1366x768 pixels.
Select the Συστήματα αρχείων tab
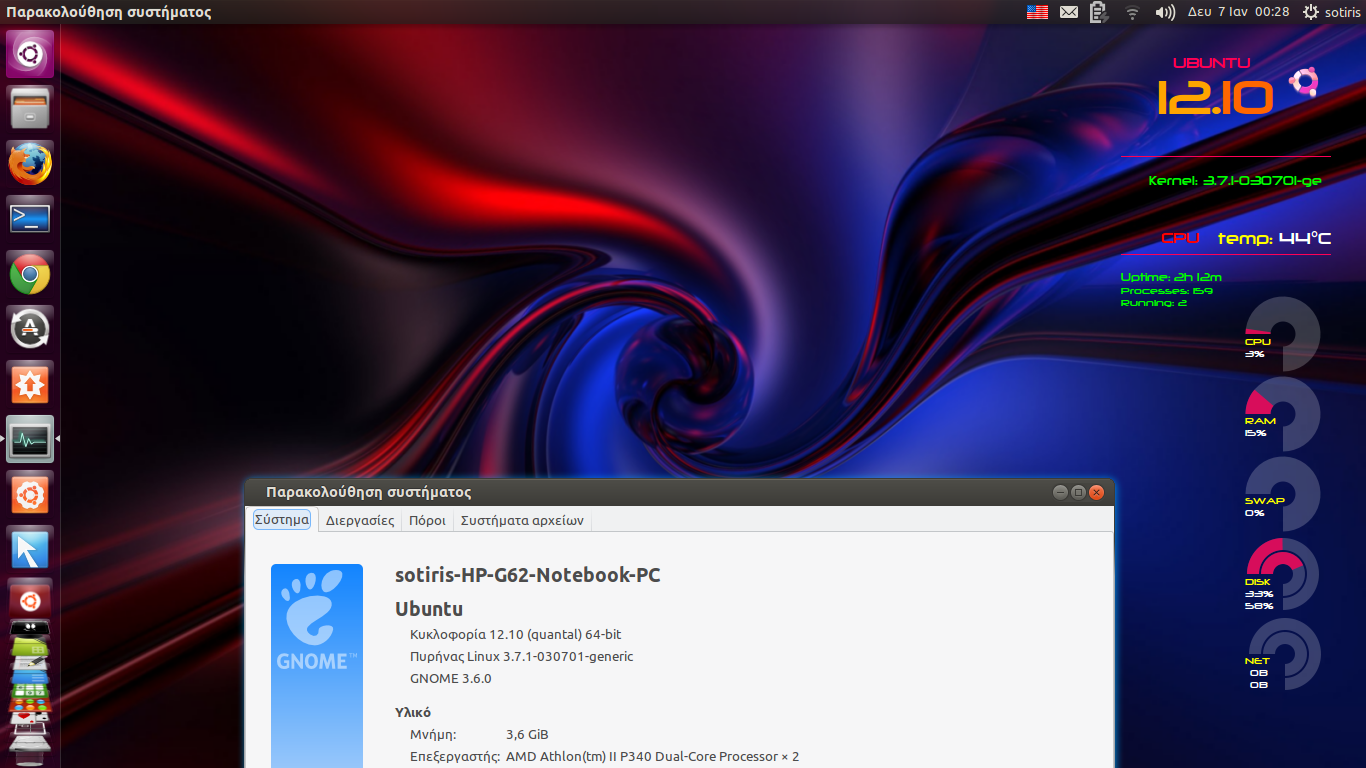522,520
